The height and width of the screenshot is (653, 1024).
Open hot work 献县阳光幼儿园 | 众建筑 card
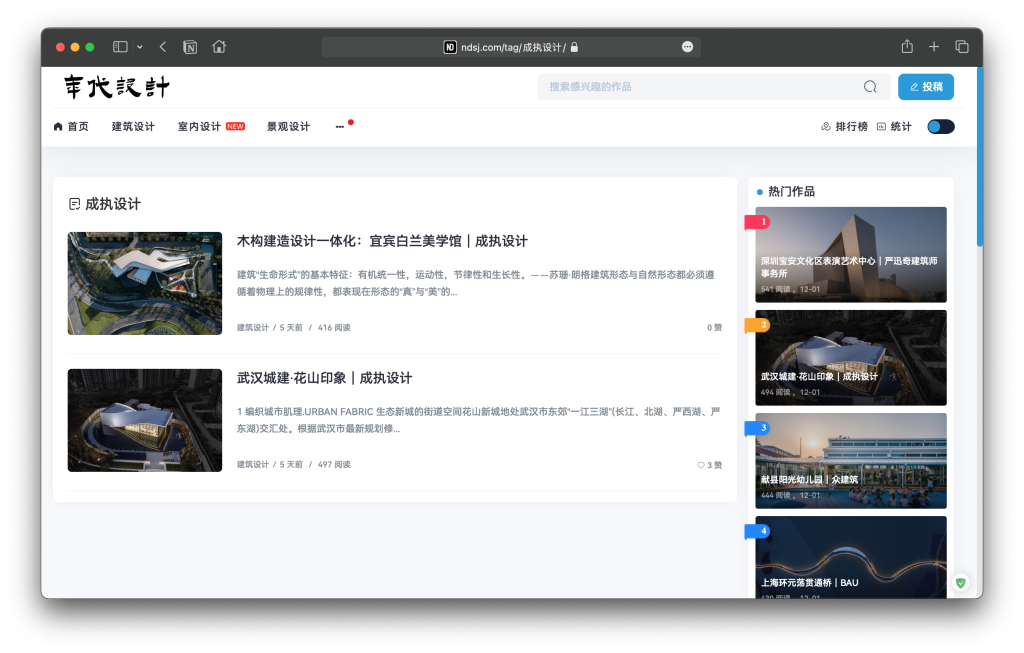[851, 461]
